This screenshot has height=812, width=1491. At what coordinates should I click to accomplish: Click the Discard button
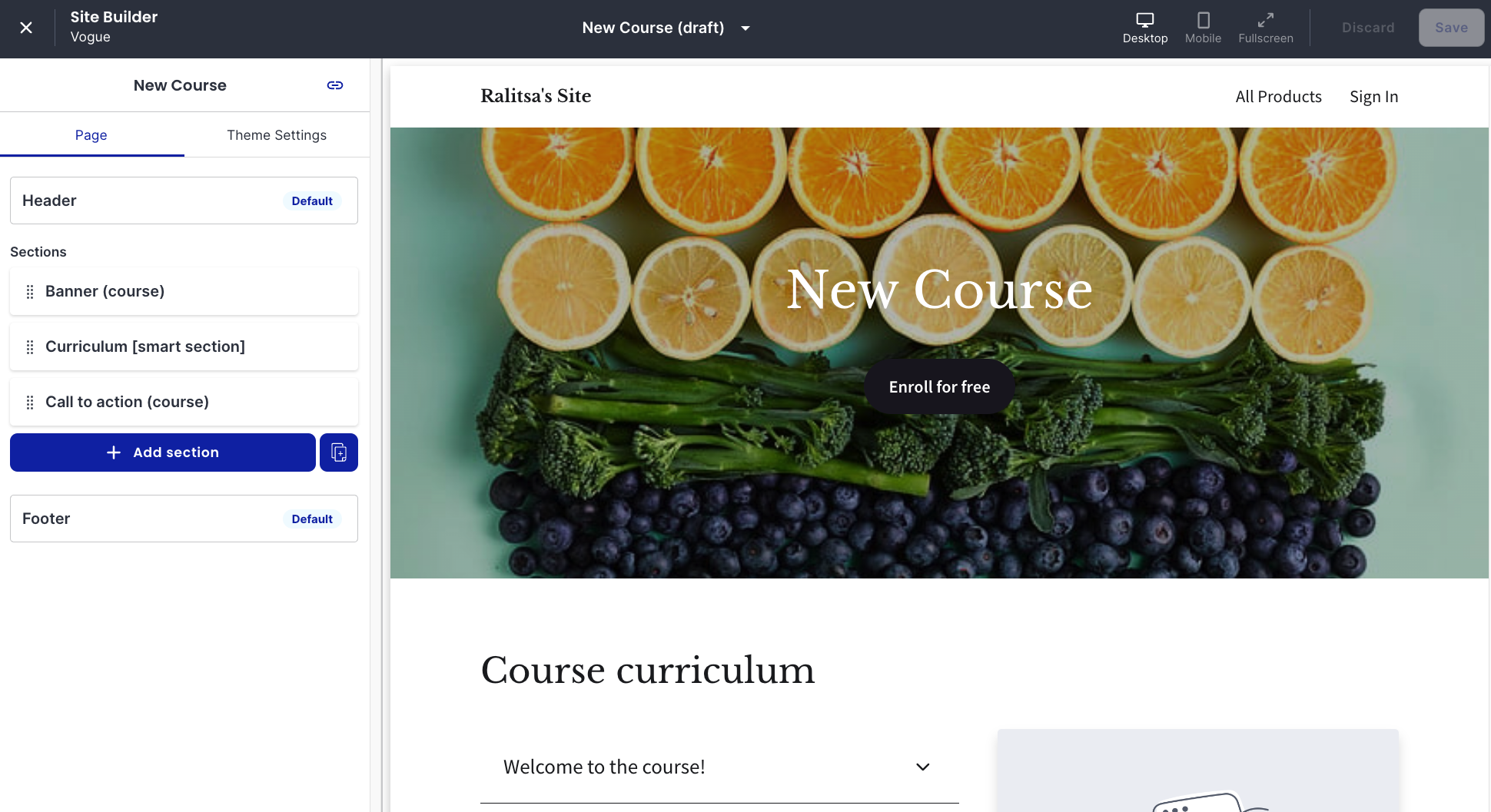tap(1368, 28)
